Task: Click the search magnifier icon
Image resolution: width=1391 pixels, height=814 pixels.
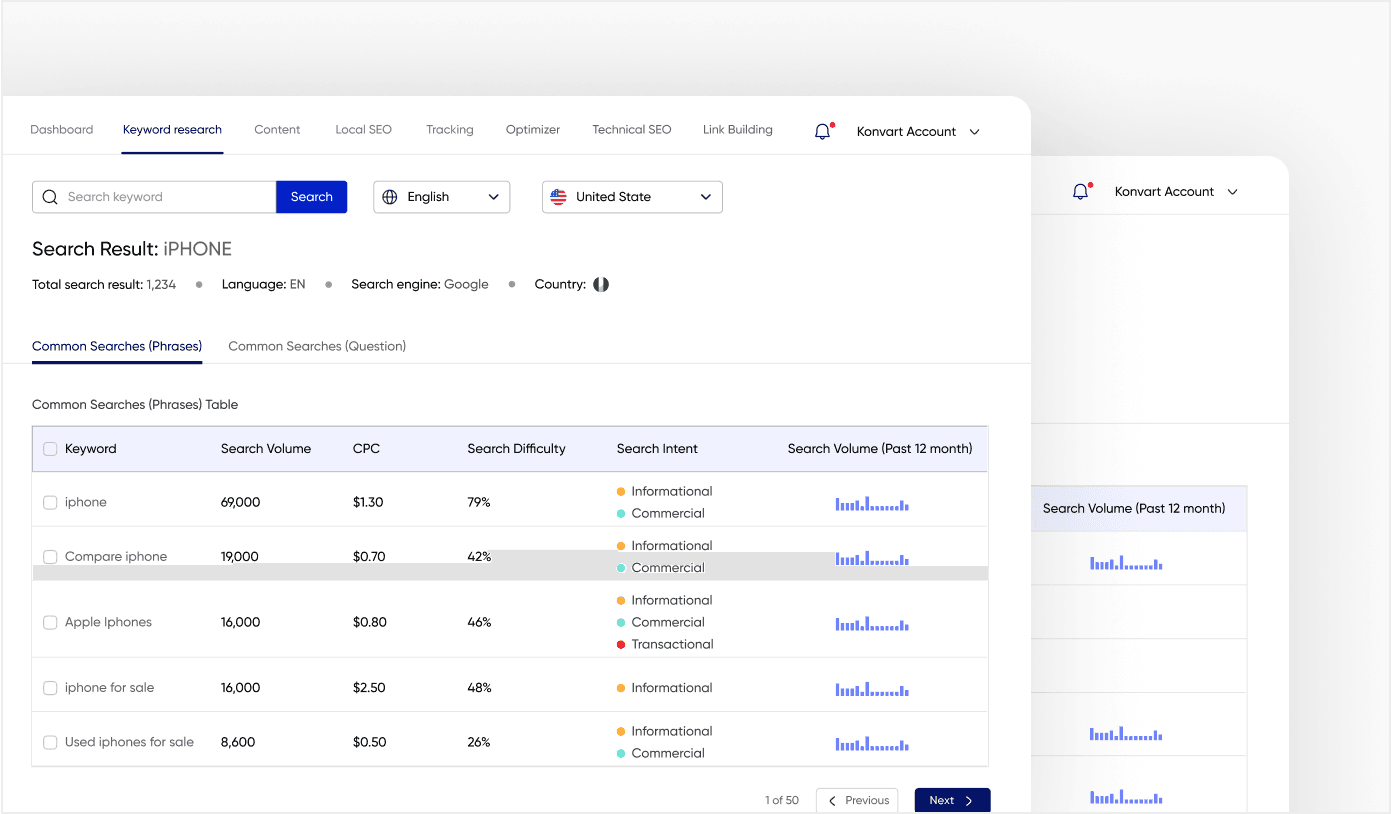Action: point(50,197)
